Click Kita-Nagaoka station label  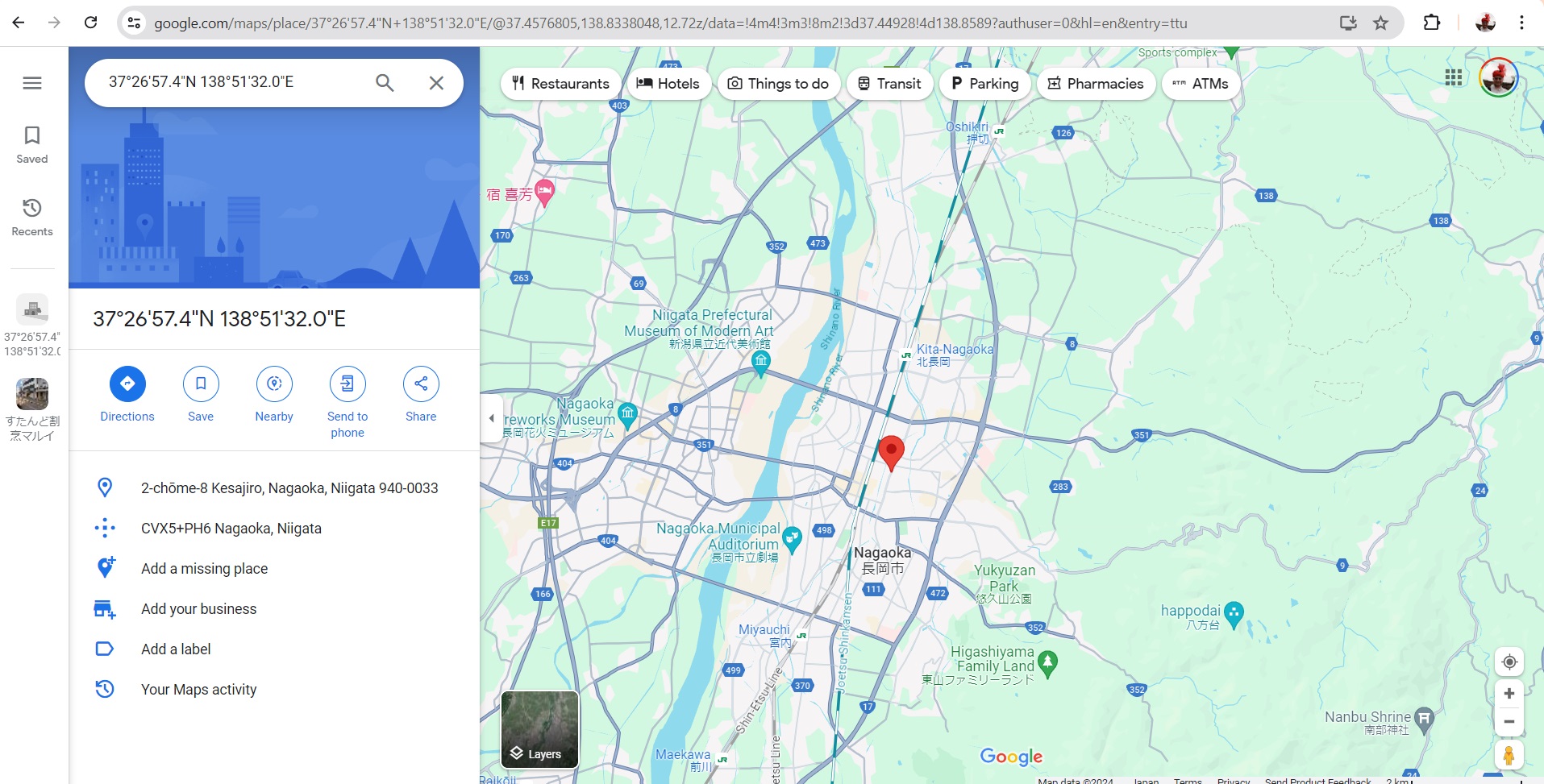tap(954, 355)
